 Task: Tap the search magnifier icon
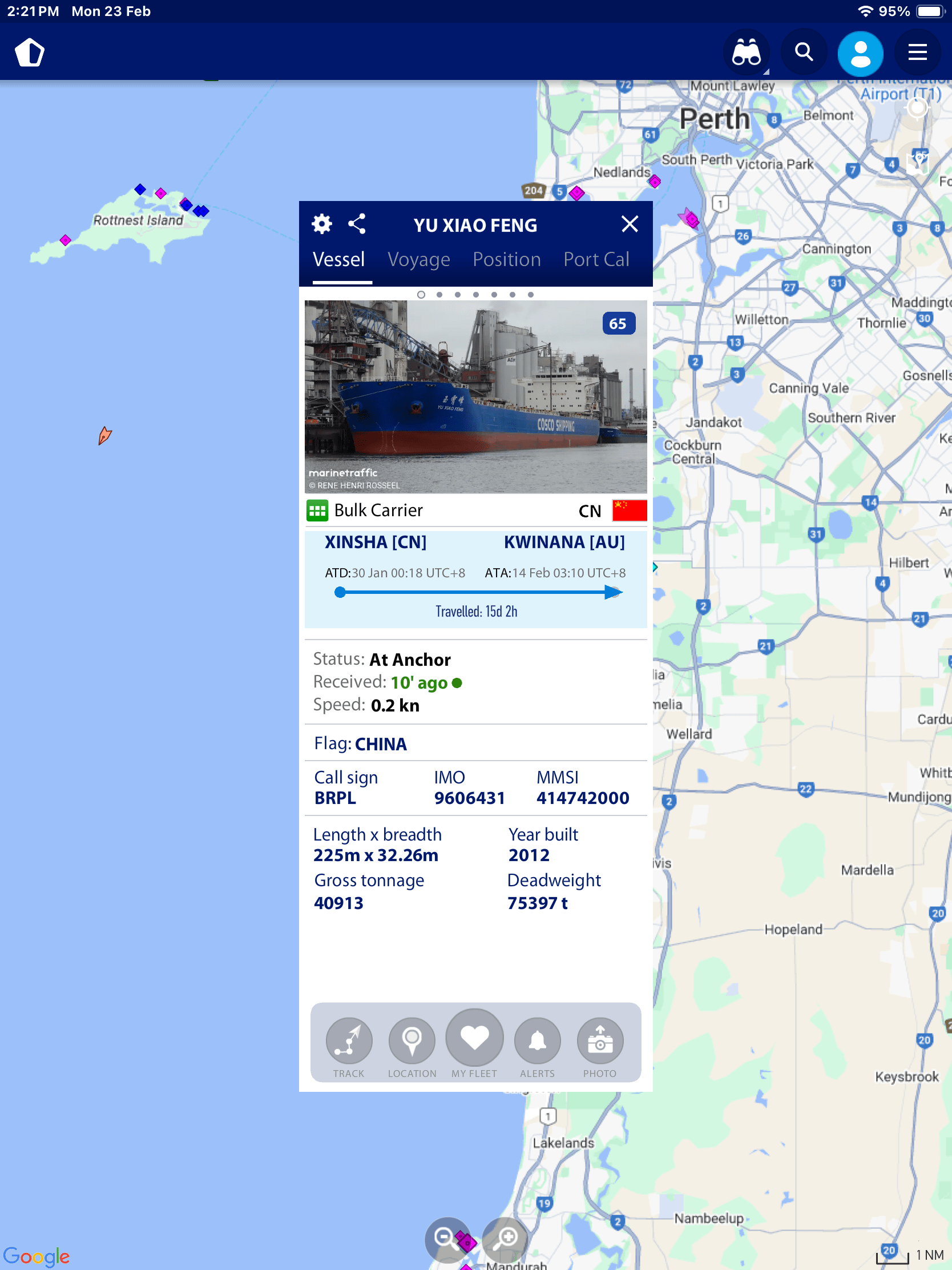[x=804, y=53]
